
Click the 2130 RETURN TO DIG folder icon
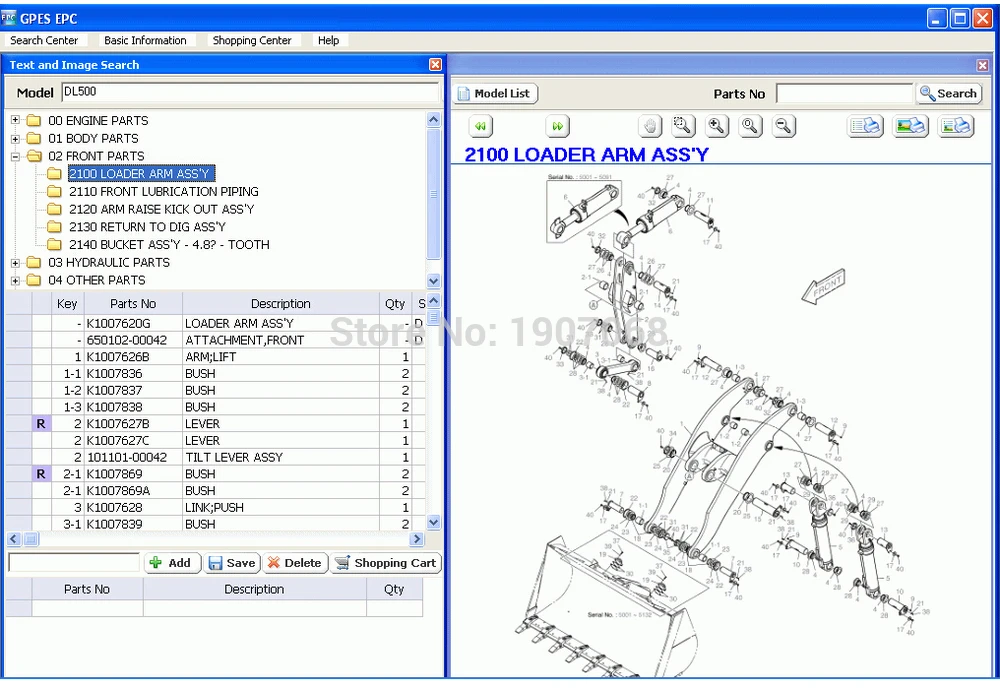click(54, 227)
